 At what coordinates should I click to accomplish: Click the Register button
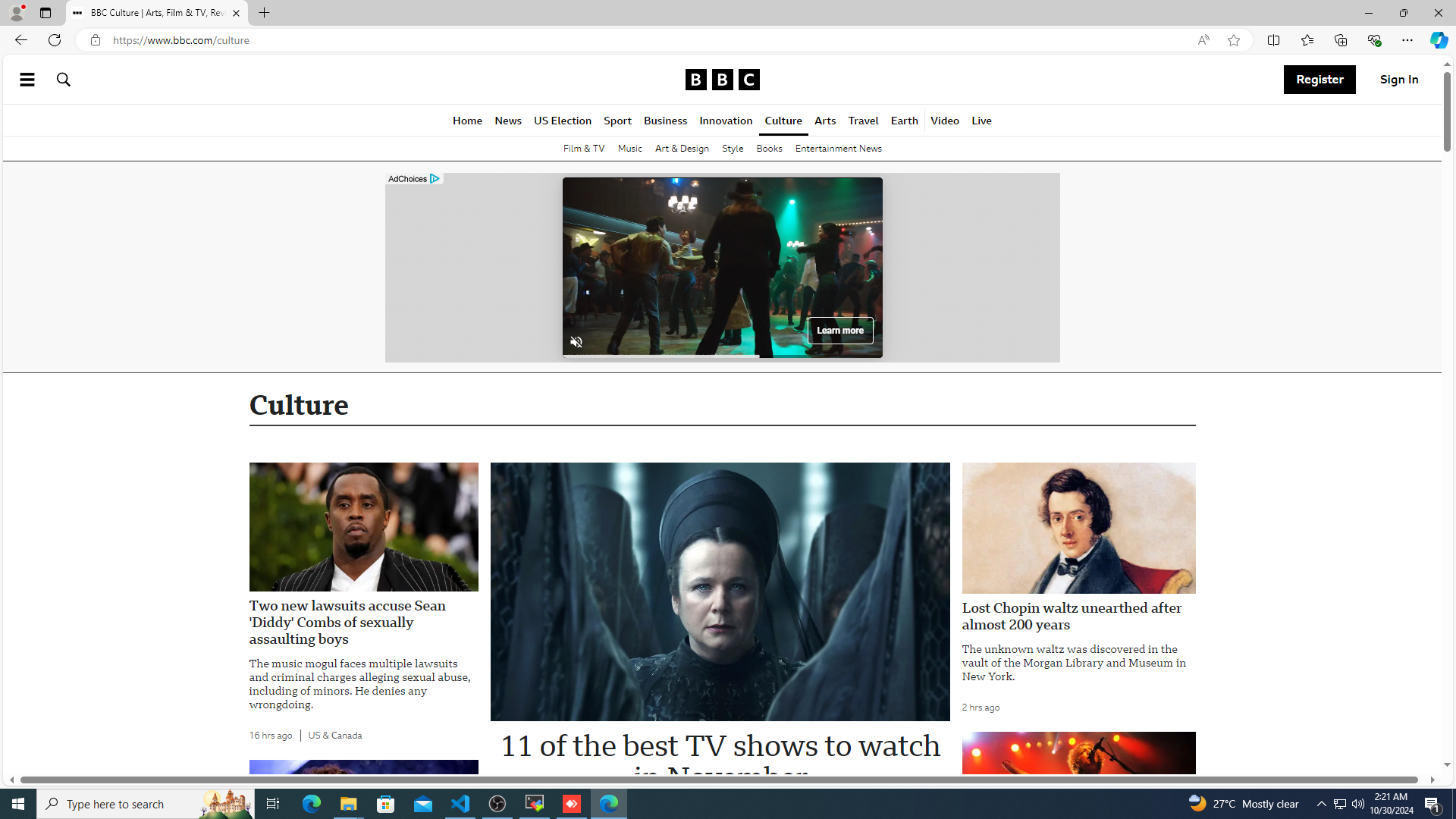tap(1319, 80)
